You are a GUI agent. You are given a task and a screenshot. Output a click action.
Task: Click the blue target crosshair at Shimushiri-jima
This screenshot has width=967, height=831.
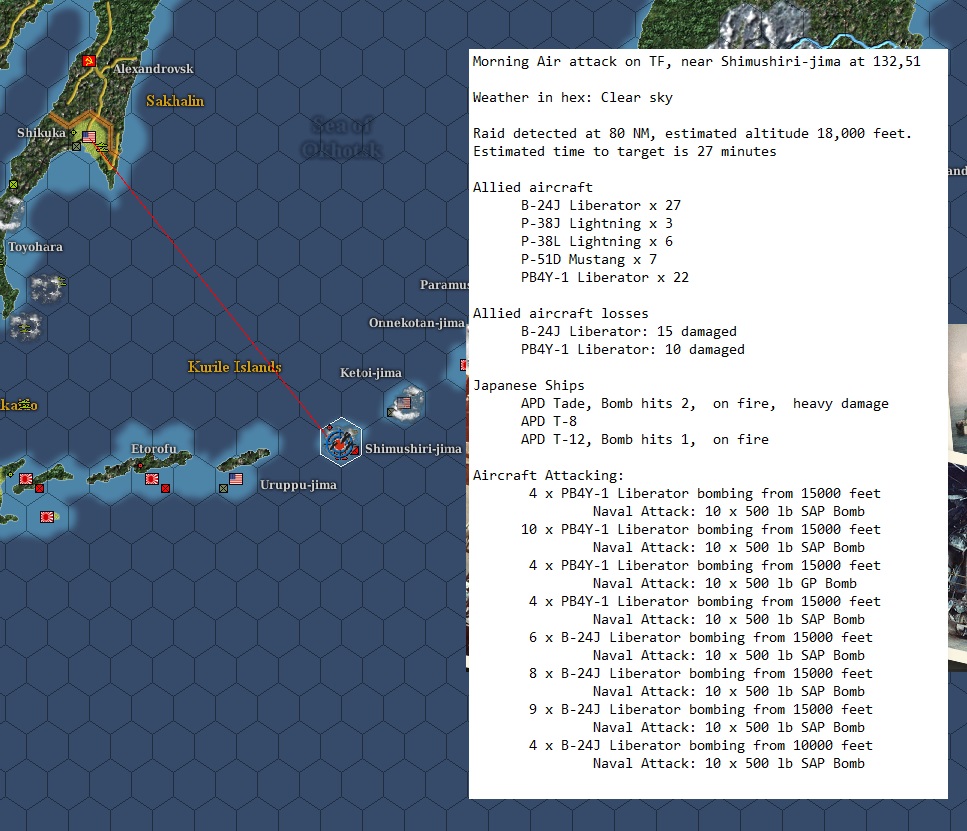point(339,442)
